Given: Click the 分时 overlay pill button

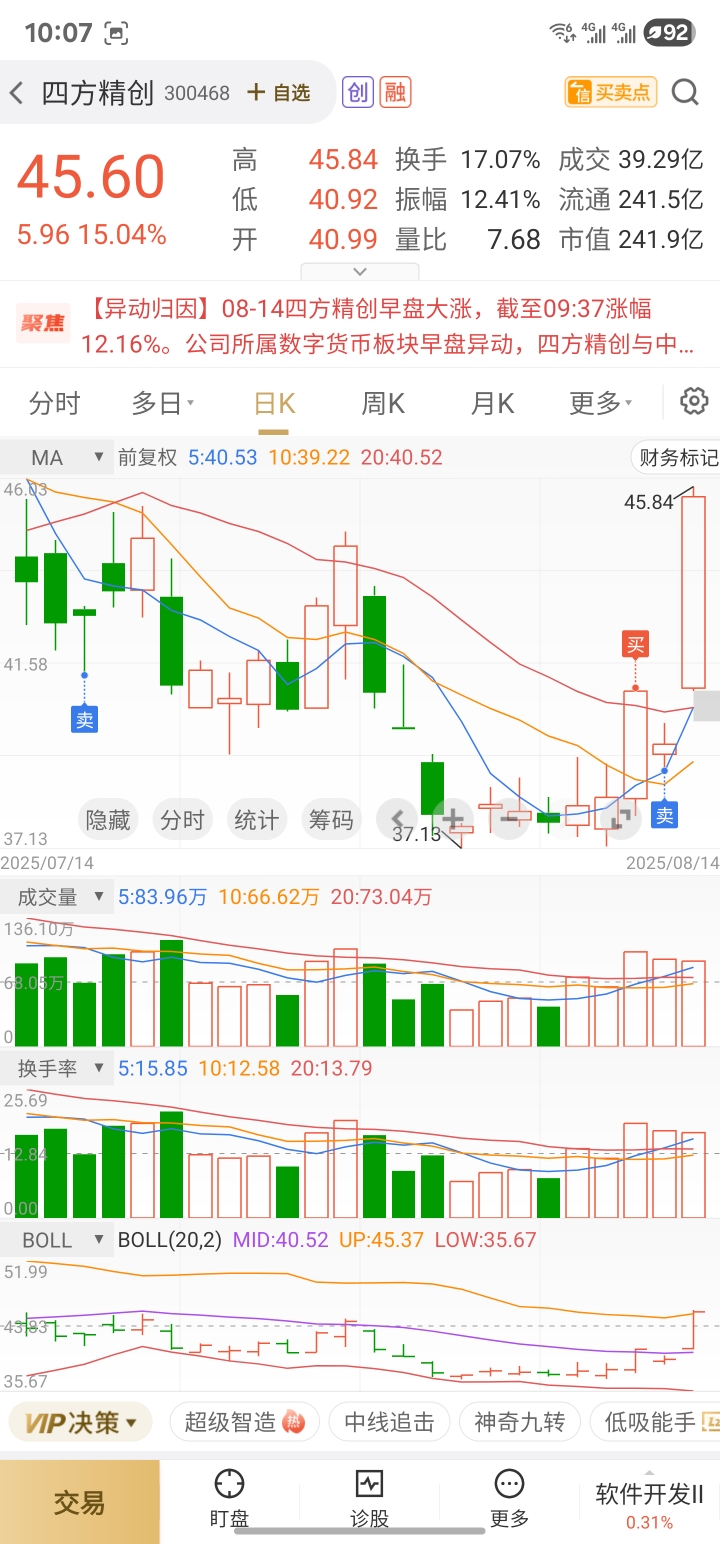Looking at the screenshot, I should coord(182,820).
